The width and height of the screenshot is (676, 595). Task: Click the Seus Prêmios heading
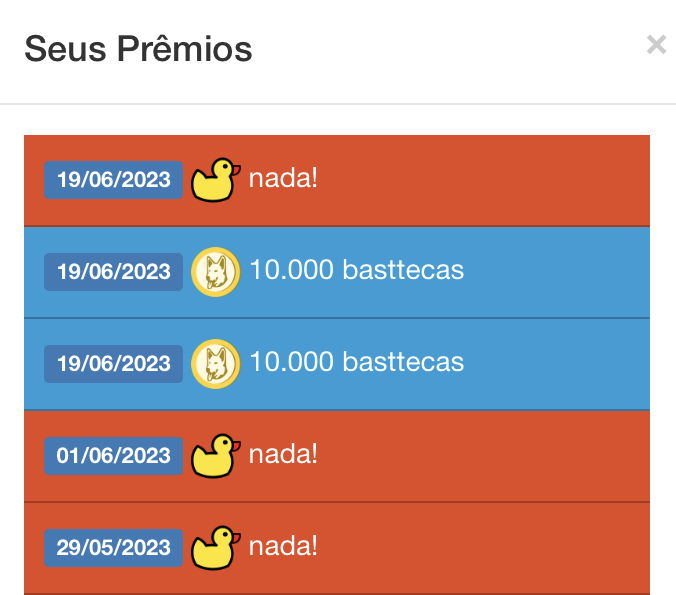click(138, 48)
